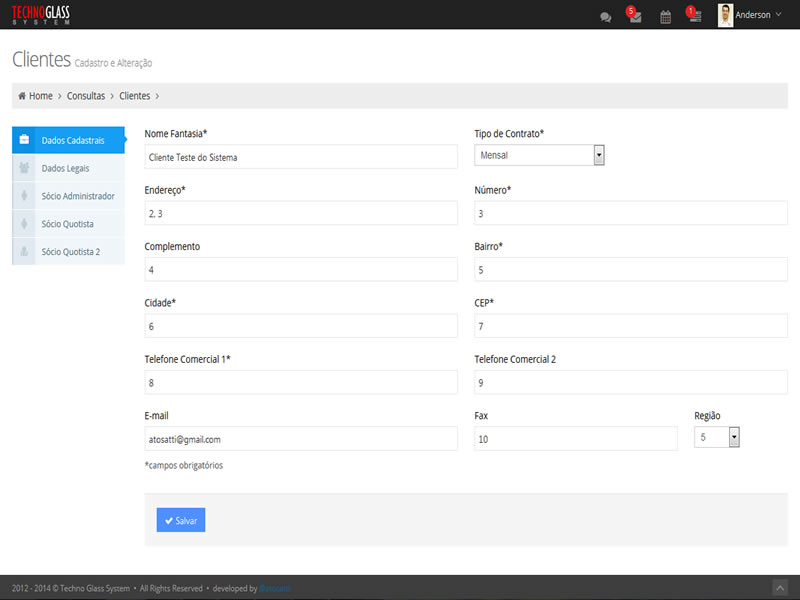Open the calendar icon in header
The width and height of the screenshot is (800, 600).
(x=665, y=17)
